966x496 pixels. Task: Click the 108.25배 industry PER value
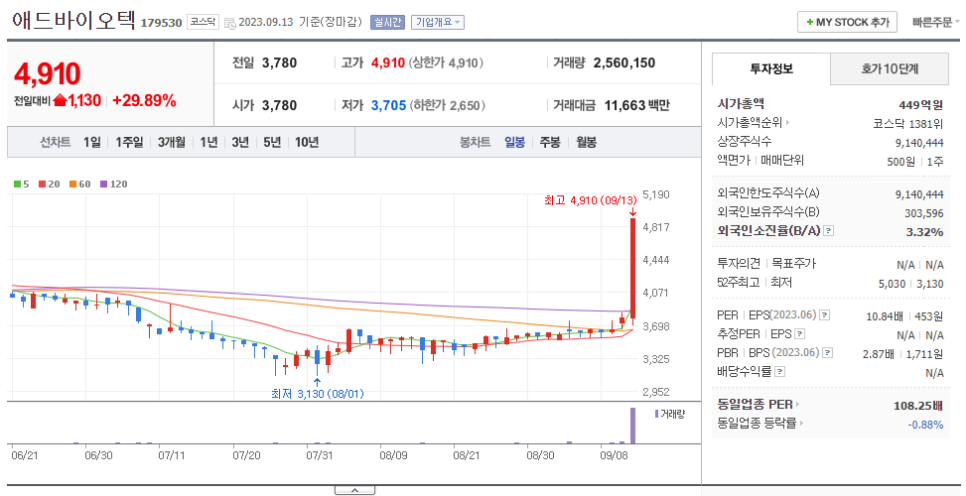tap(918, 405)
